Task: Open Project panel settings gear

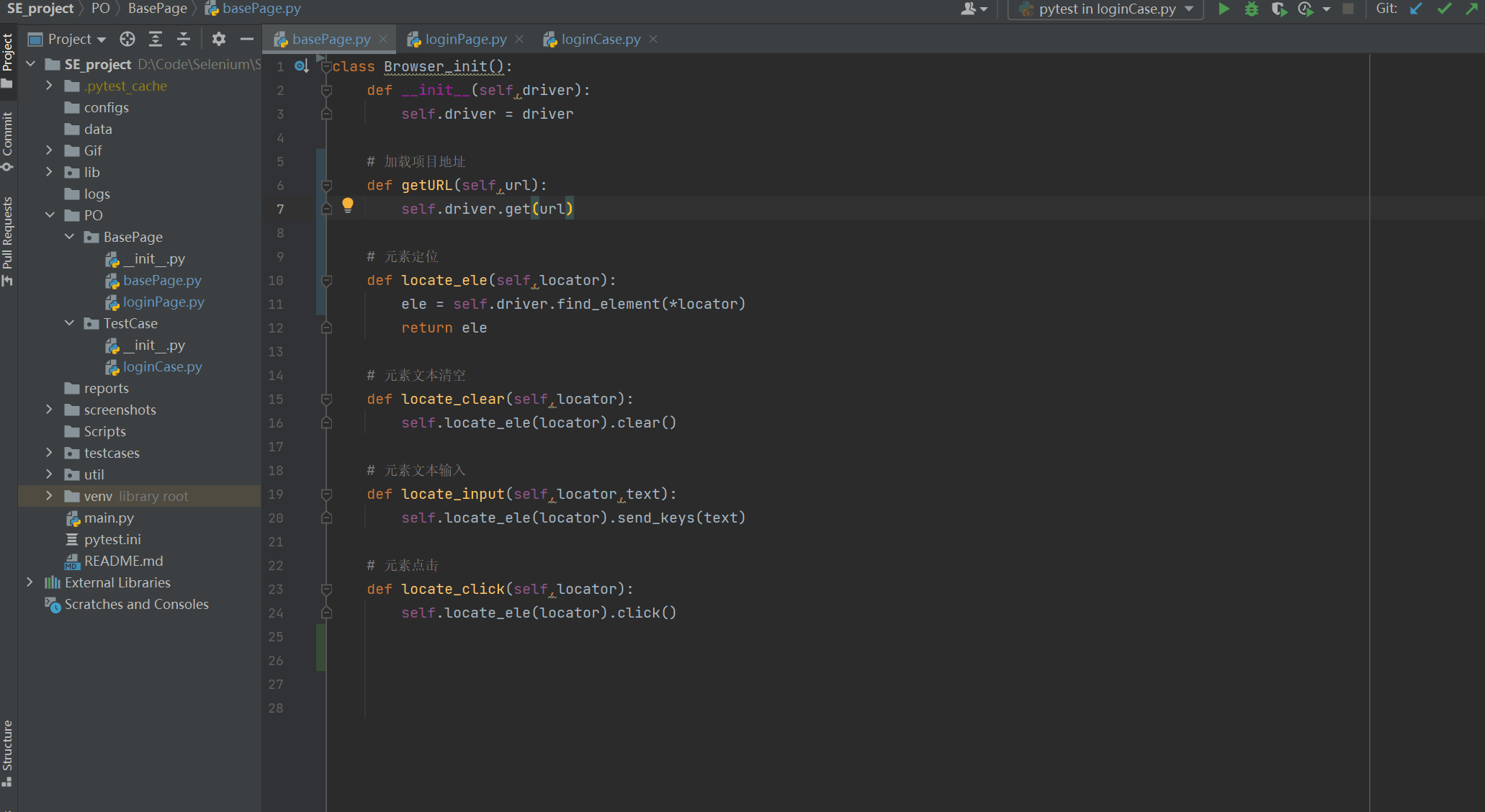Action: pyautogui.click(x=219, y=39)
